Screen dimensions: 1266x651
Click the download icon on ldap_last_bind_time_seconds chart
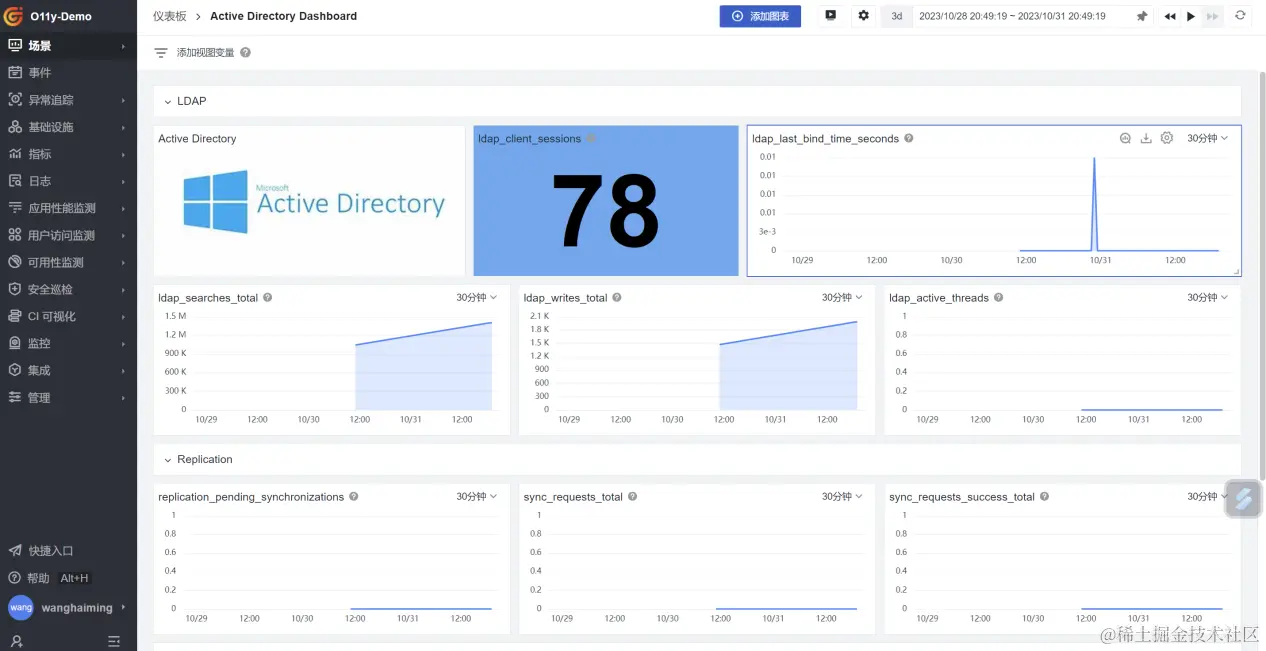pyautogui.click(x=1146, y=139)
